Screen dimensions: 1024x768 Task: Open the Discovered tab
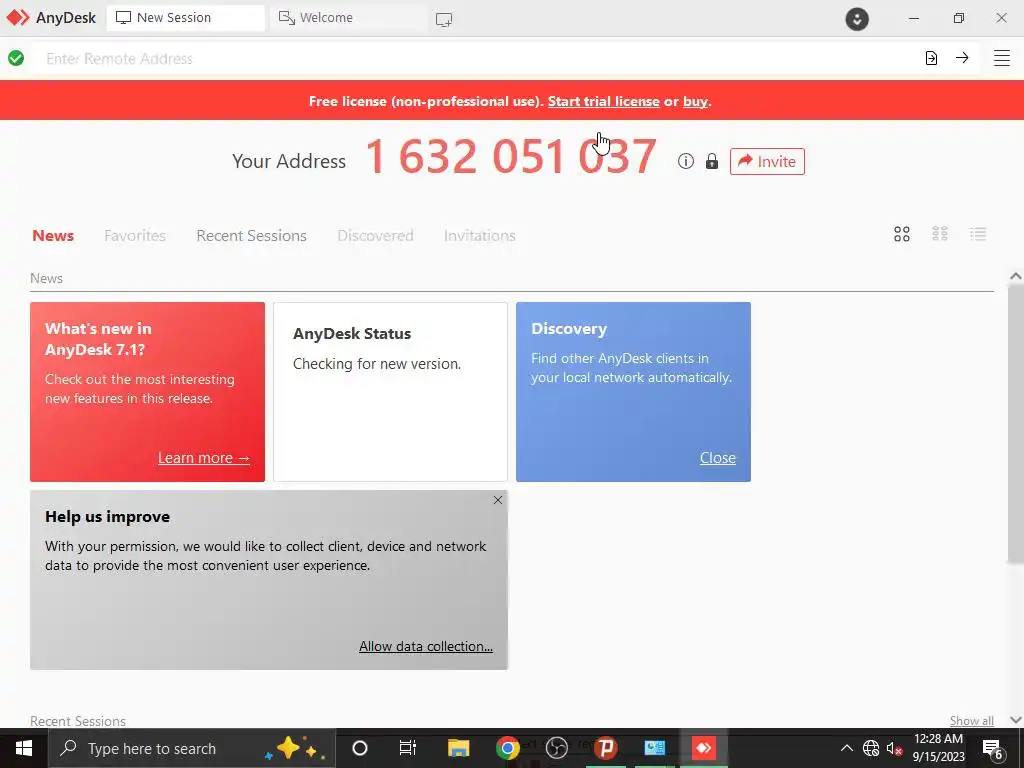[375, 235]
